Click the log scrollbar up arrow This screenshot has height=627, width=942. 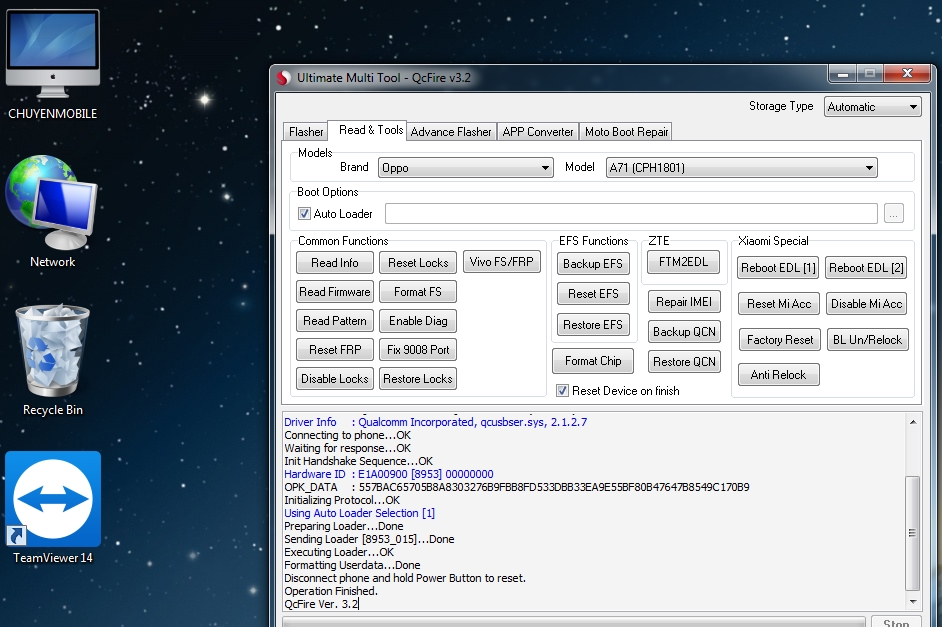(913, 422)
